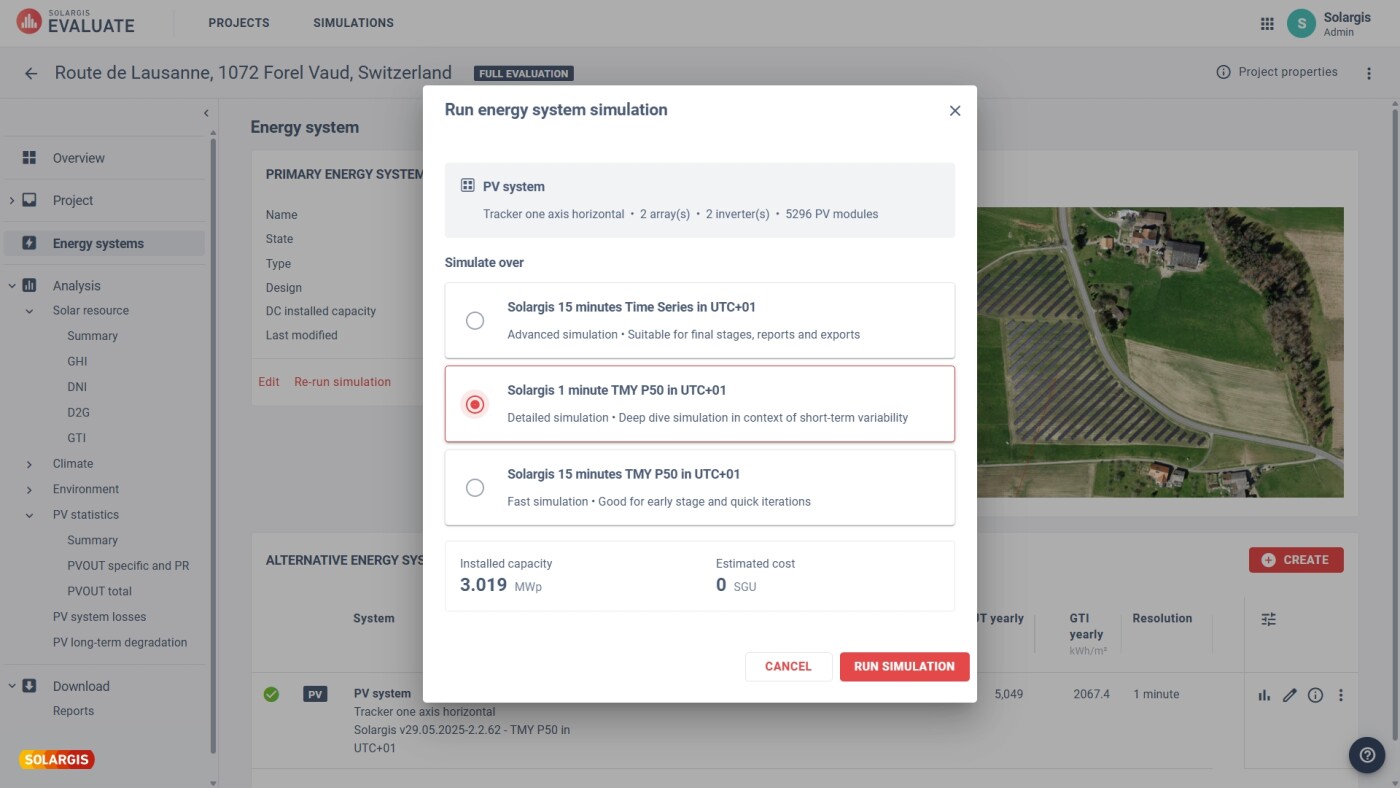
Task: Click RUN SIMULATION button
Action: coord(904,667)
